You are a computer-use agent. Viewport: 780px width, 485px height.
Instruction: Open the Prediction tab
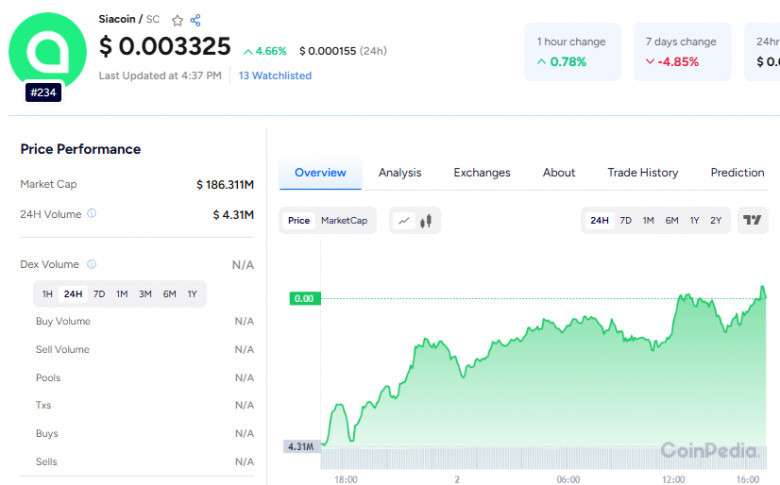(x=737, y=173)
